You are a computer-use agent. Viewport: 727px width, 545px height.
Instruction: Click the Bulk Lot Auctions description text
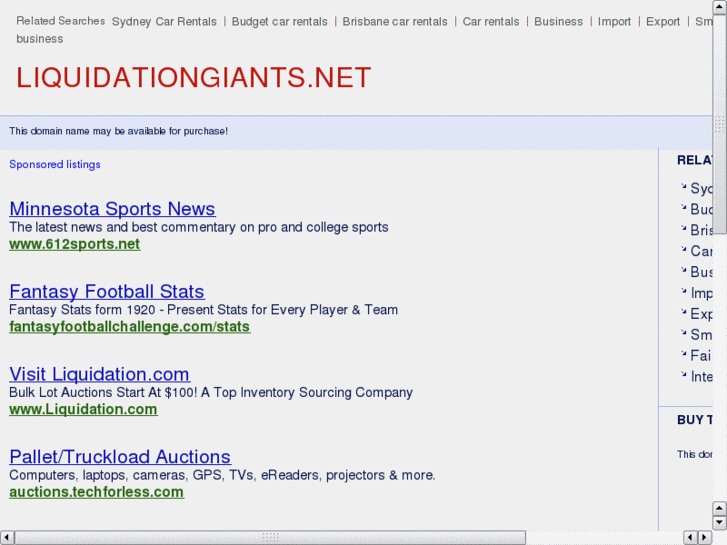point(211,392)
